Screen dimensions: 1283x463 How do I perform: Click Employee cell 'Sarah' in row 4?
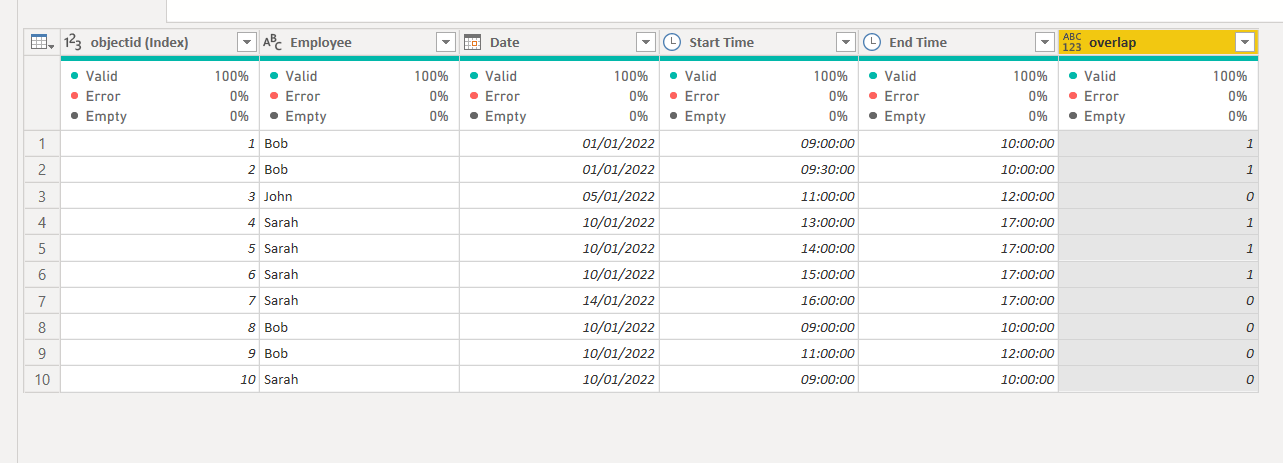point(359,222)
